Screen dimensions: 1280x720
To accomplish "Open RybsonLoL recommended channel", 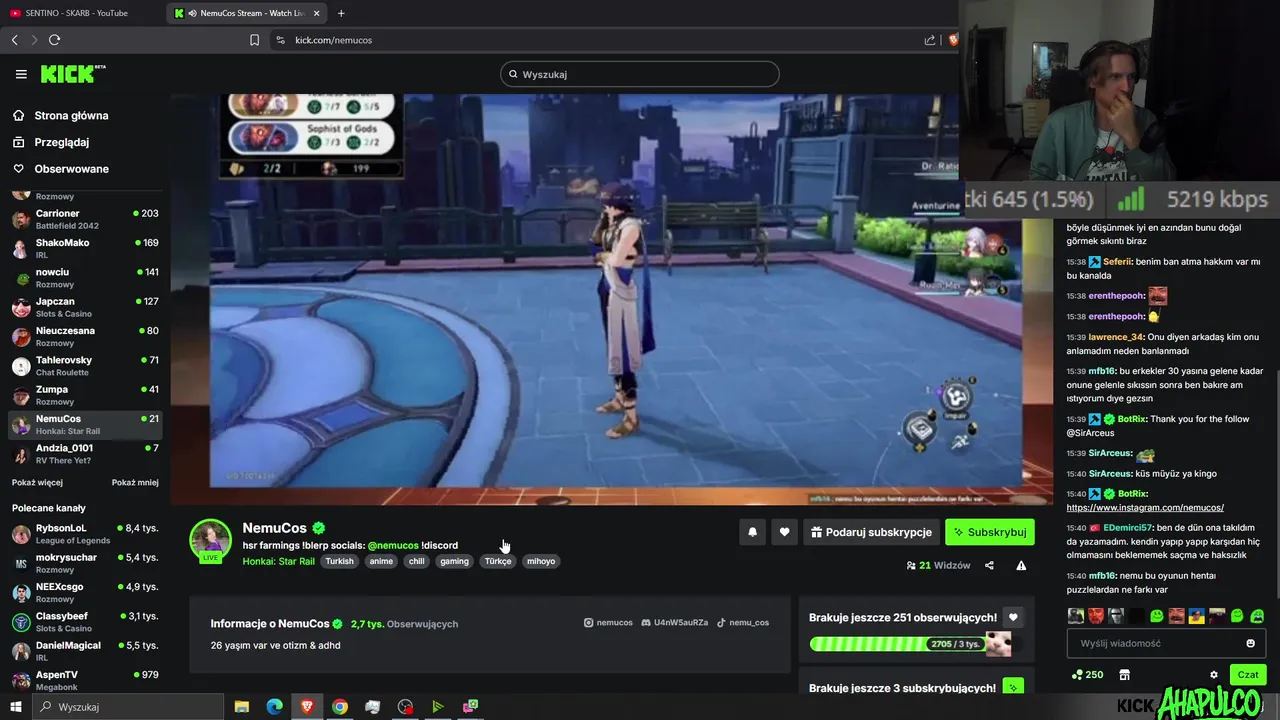I will coord(84,534).
